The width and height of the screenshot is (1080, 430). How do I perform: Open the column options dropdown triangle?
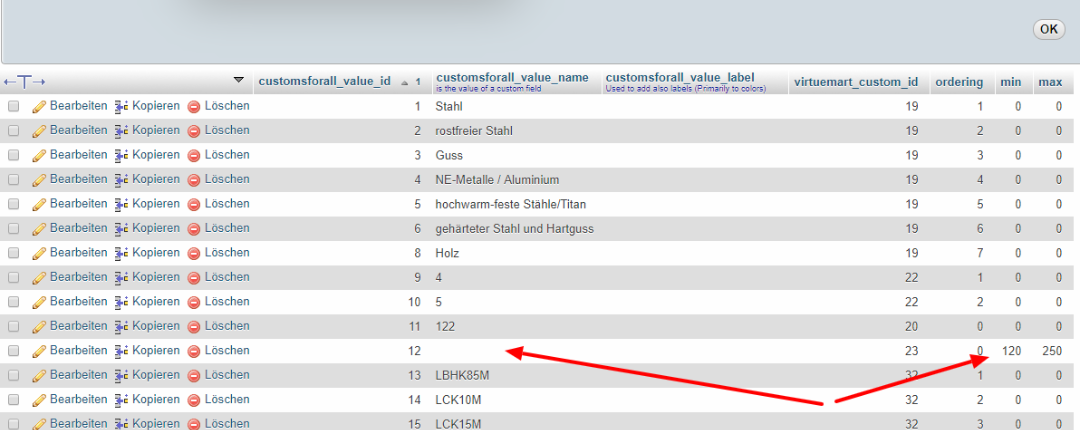coord(238,80)
